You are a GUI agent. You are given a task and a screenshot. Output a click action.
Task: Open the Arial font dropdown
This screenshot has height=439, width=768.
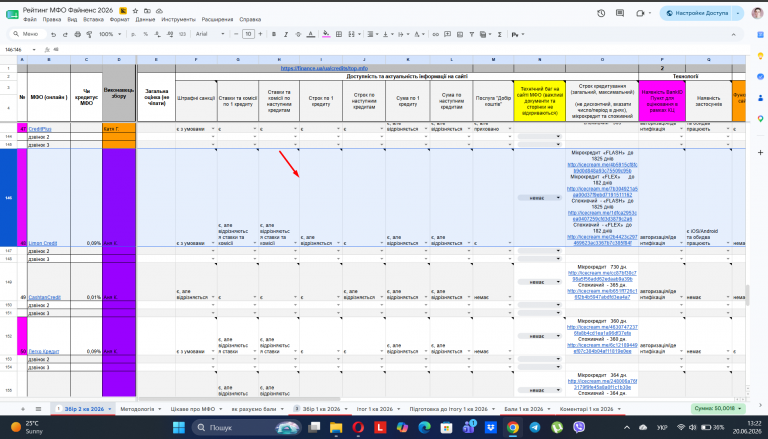tap(210, 34)
